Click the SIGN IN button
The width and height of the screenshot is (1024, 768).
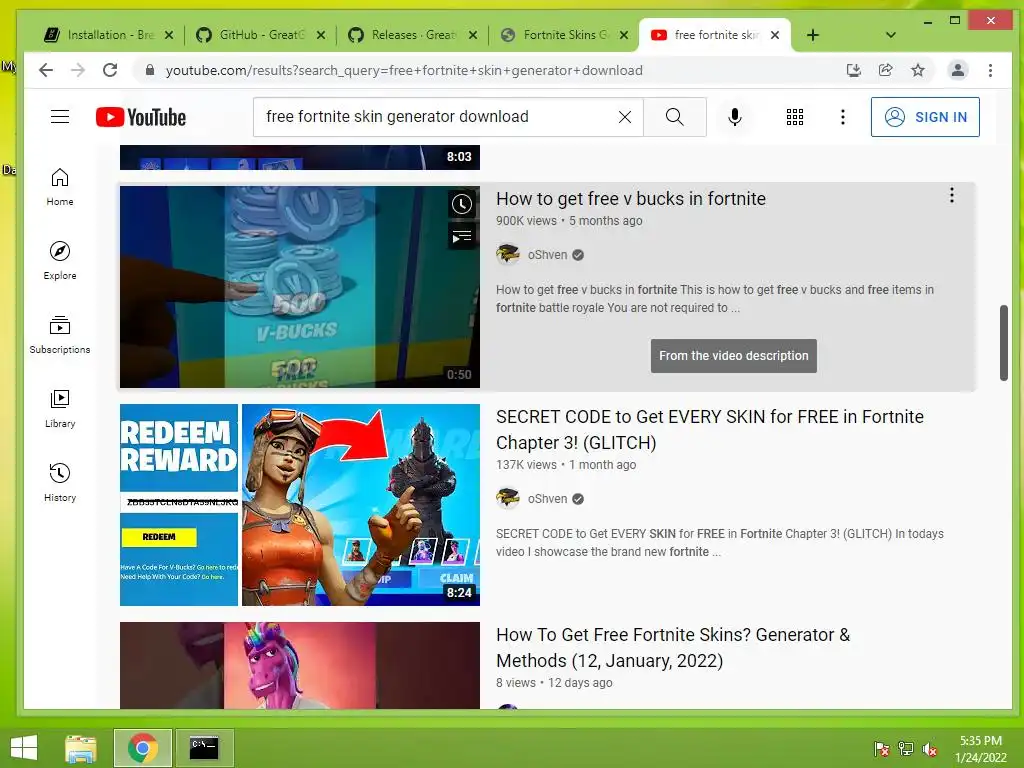tap(925, 117)
